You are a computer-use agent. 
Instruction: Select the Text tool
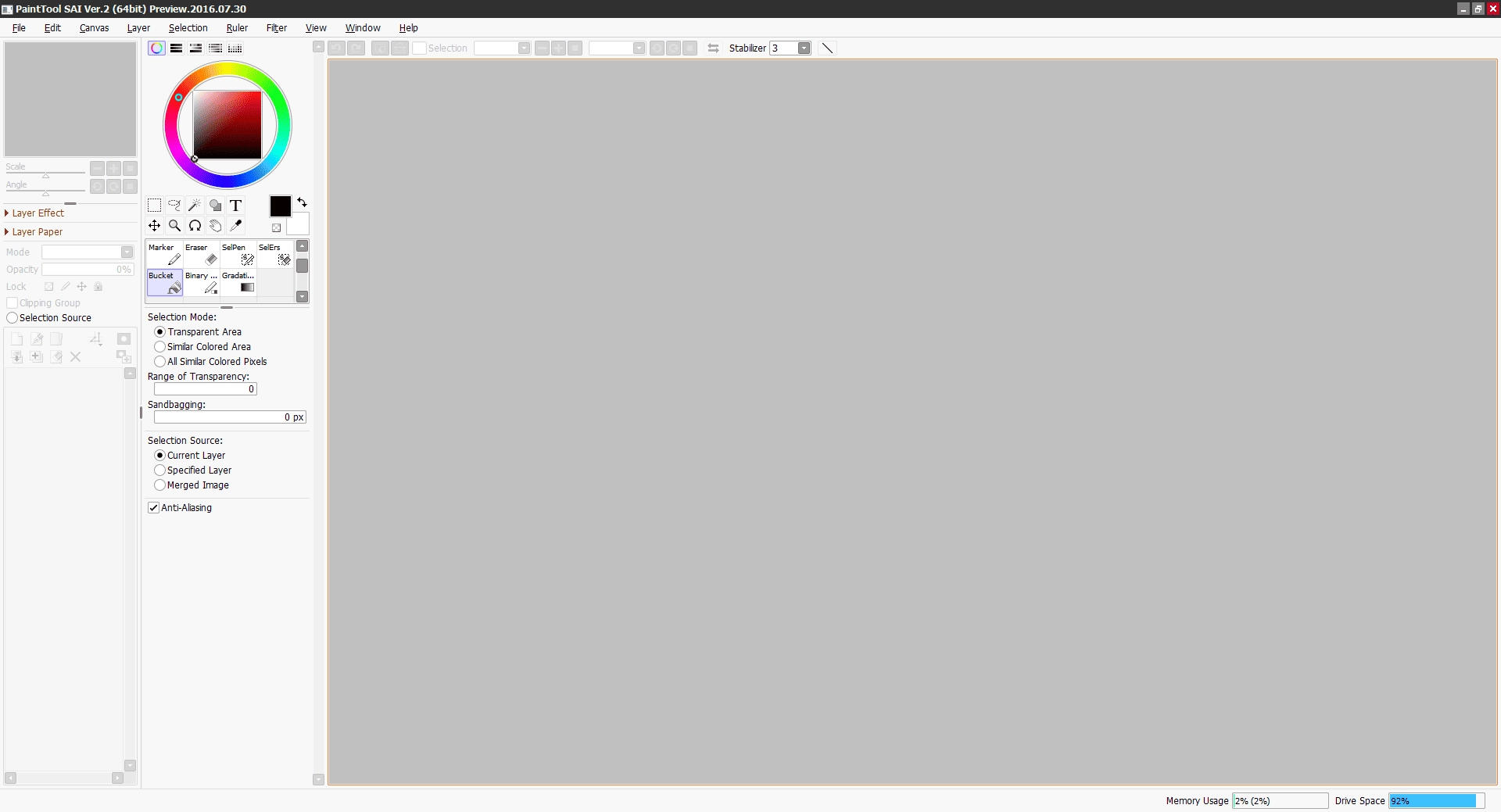point(235,206)
